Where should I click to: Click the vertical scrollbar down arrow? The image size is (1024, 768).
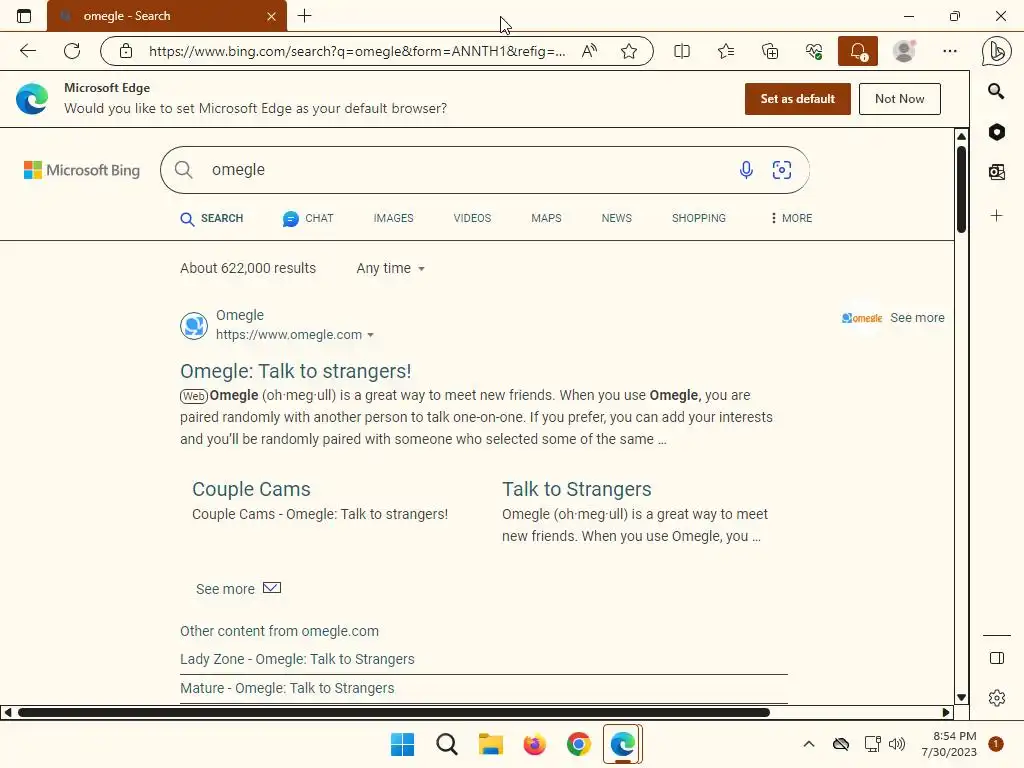[x=961, y=697]
